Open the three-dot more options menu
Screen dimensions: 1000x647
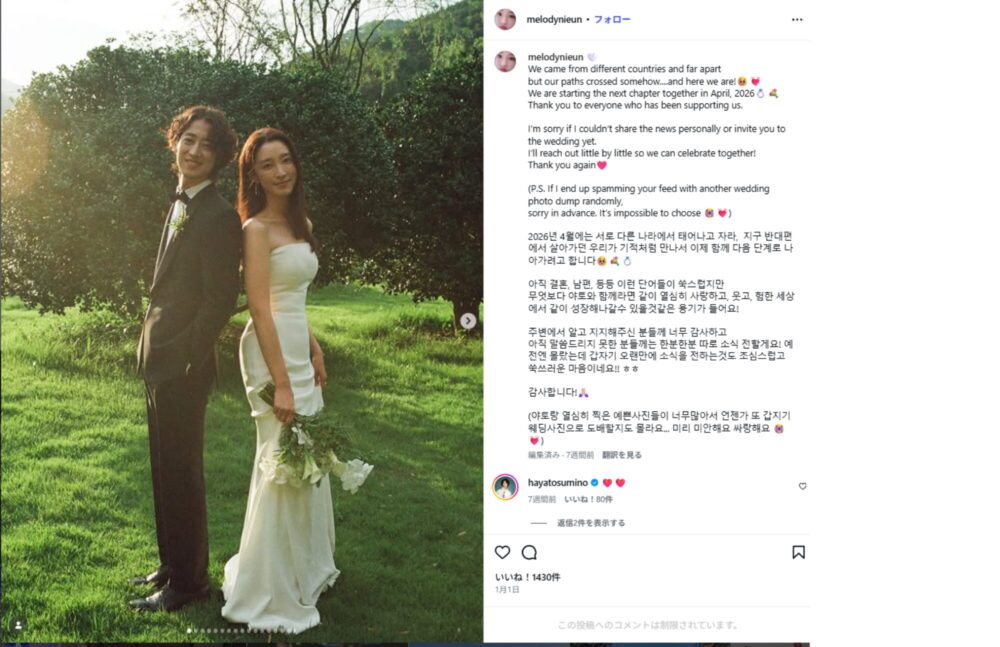pos(797,20)
